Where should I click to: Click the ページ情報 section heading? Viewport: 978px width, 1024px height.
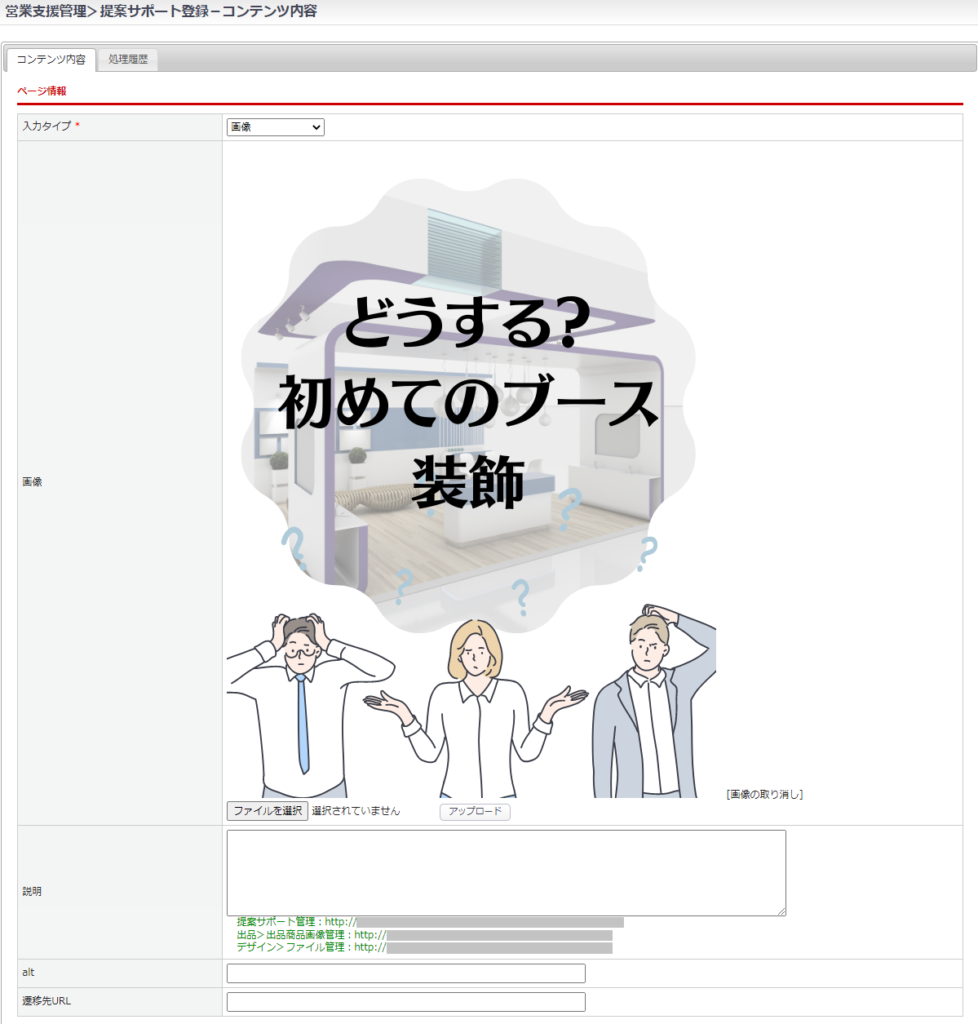[42, 91]
